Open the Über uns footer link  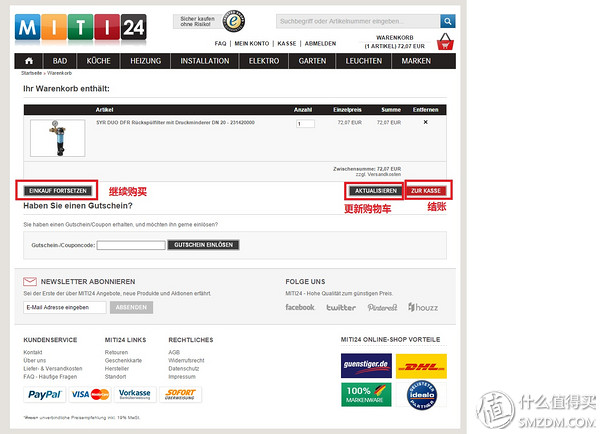click(34, 361)
